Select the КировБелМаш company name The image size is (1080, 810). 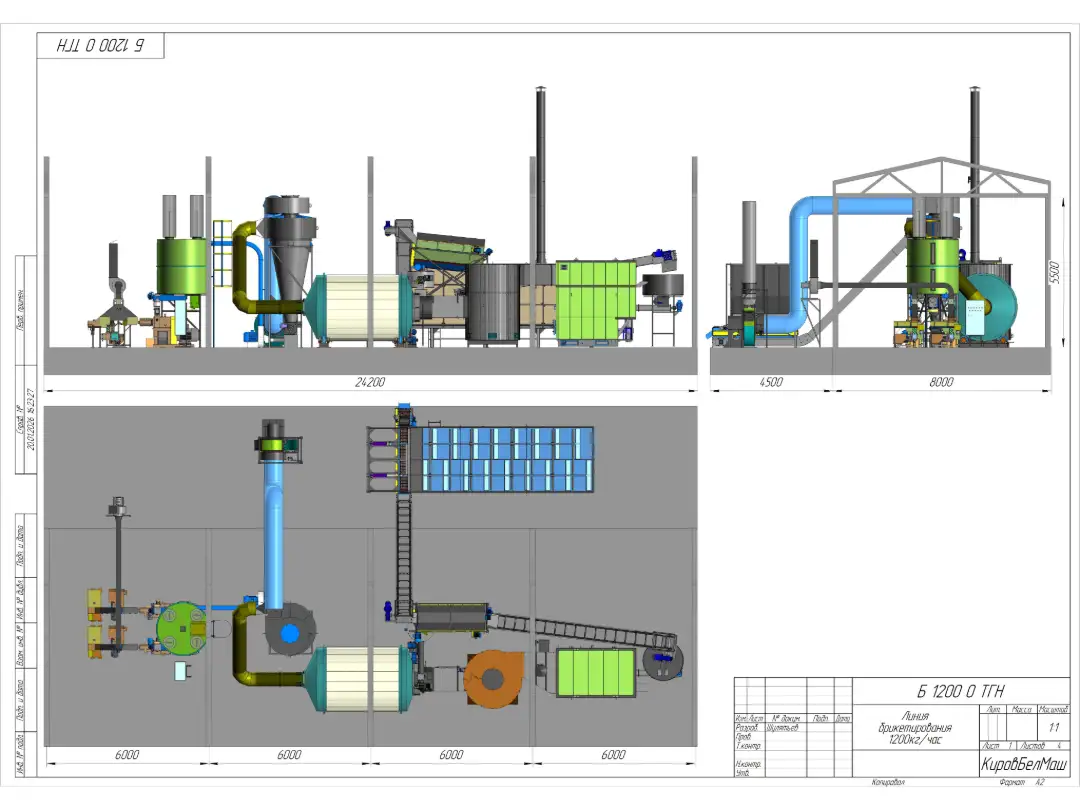coord(1024,765)
